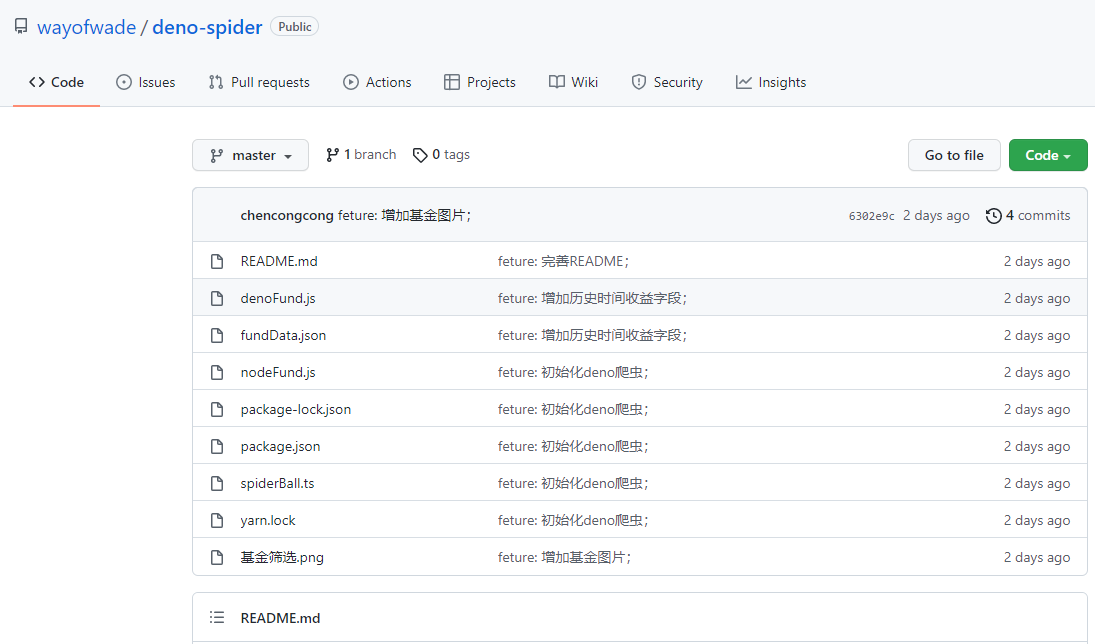Click file icon next to README.md row

pyautogui.click(x=217, y=261)
